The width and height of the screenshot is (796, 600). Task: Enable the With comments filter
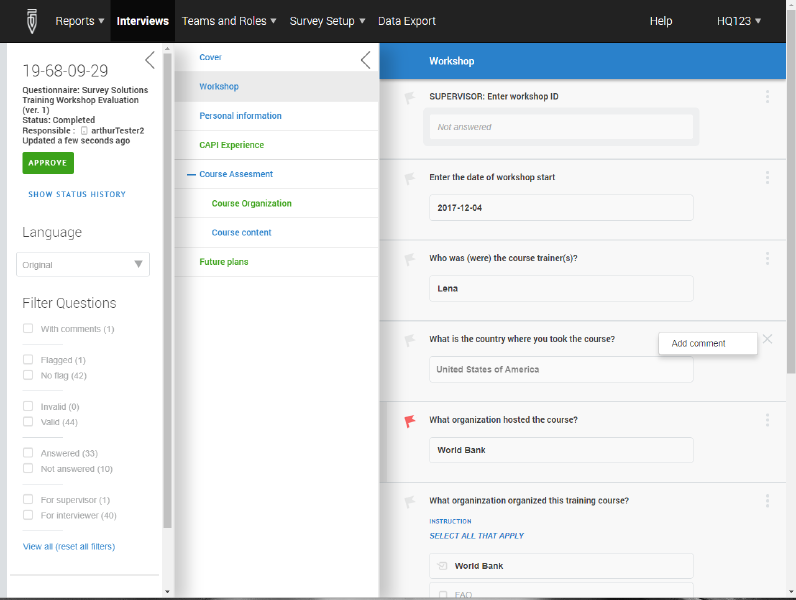point(29,329)
